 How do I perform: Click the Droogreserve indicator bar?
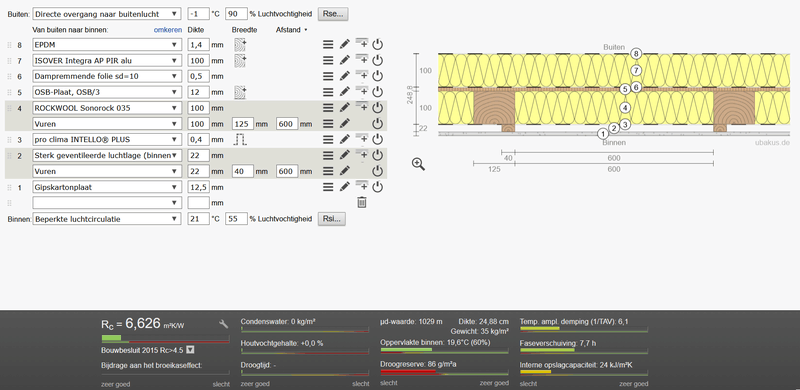pyautogui.click(x=444, y=372)
